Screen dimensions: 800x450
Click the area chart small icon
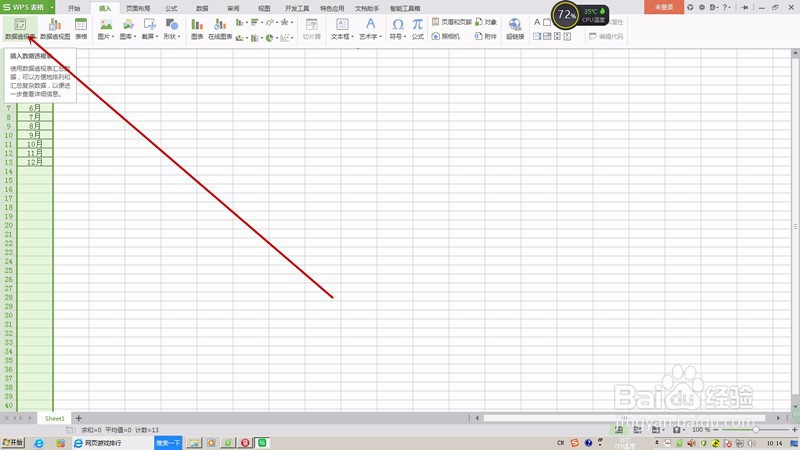tap(239, 38)
